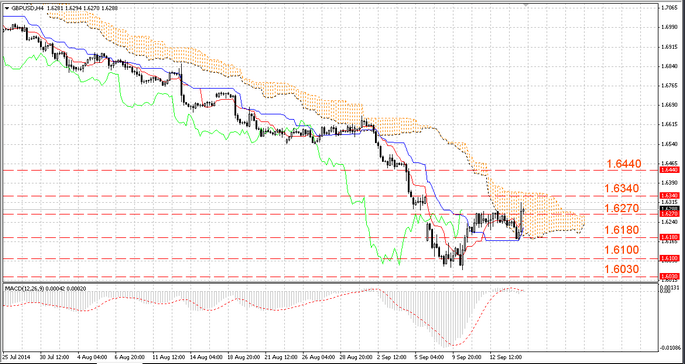Click the 14 Aug 04:00 time axis label
Image resolution: width=685 pixels, height=364 pixels.
[x=203, y=356]
